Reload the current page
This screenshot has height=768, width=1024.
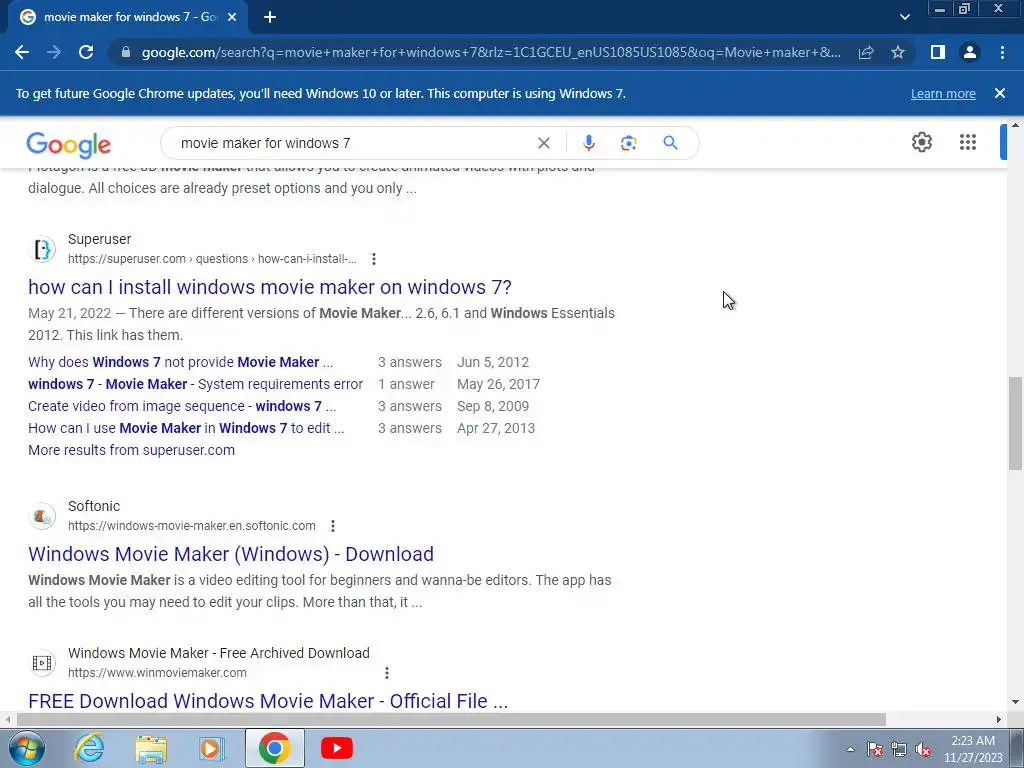coord(86,52)
